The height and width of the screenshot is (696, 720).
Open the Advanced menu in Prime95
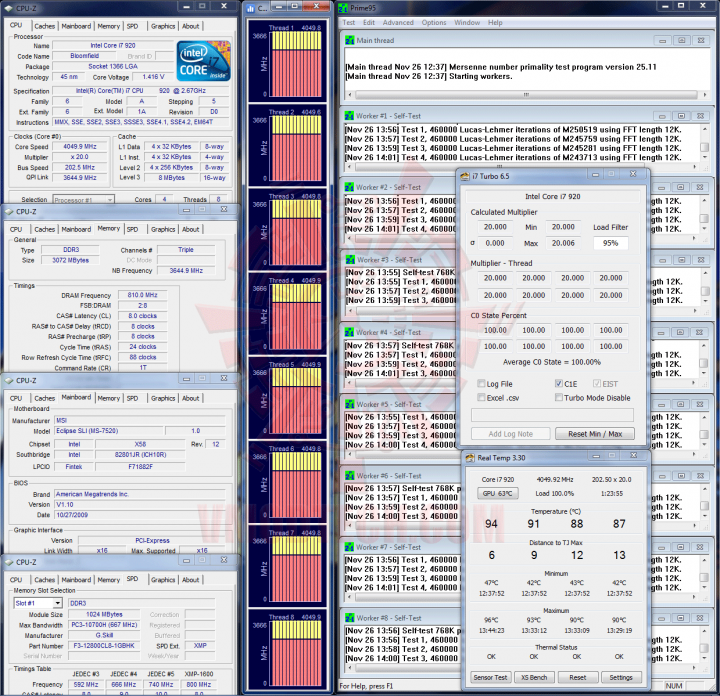coord(398,22)
